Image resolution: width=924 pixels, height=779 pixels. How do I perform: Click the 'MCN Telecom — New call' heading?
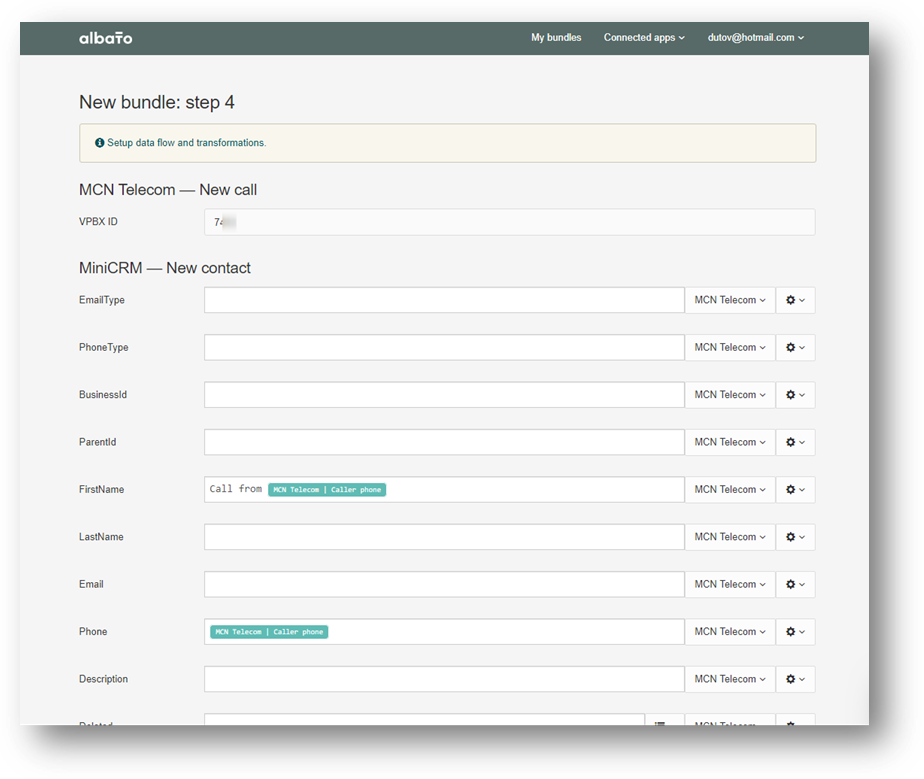tap(168, 190)
